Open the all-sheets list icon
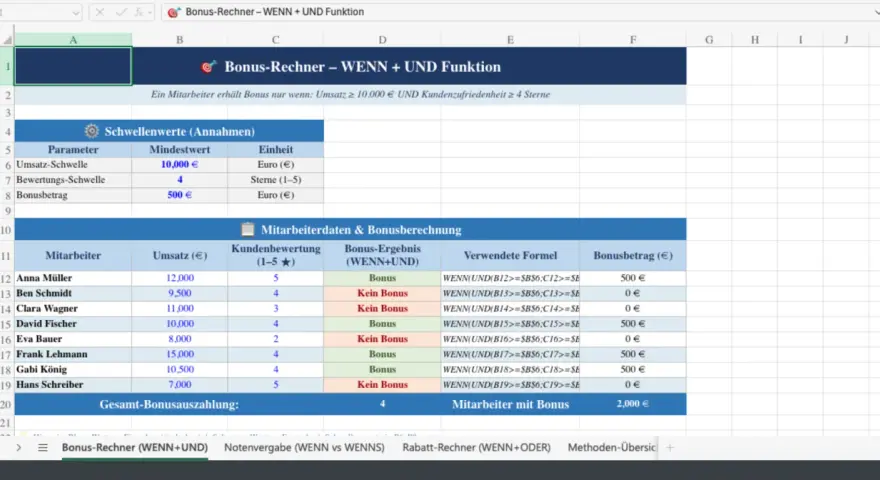The image size is (880, 480). click(x=43, y=447)
